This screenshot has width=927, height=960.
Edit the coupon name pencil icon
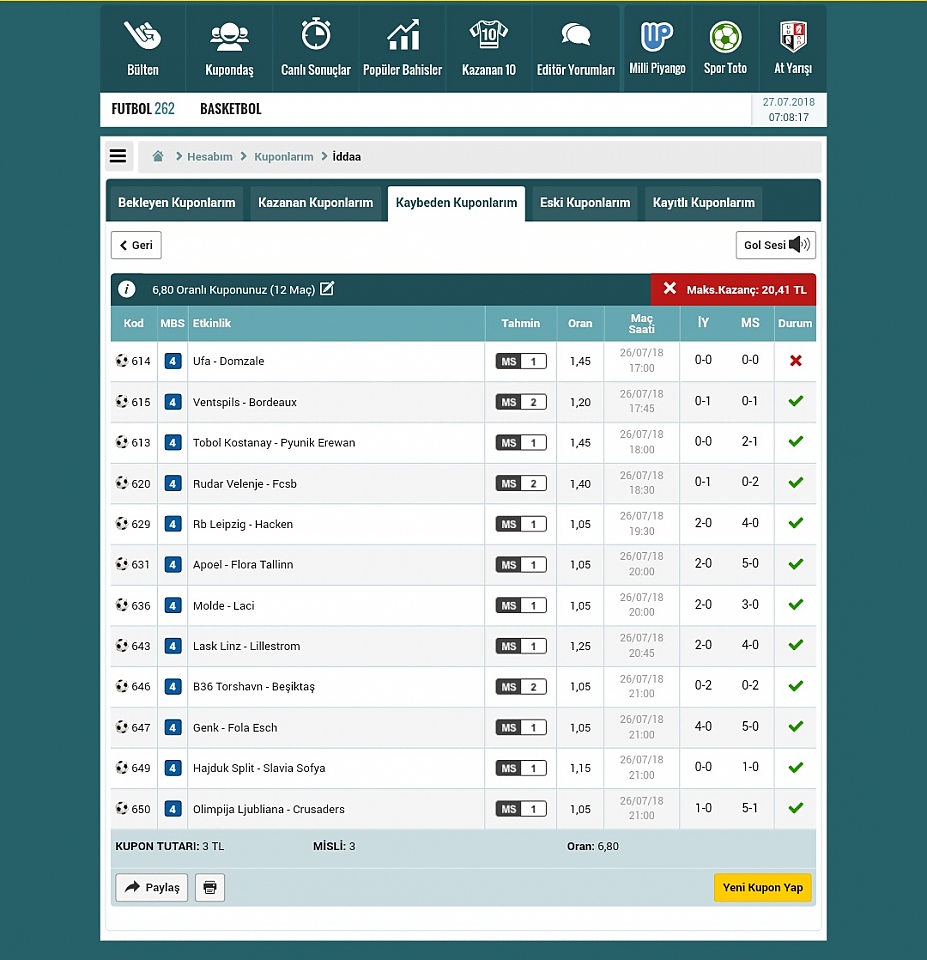tap(328, 288)
